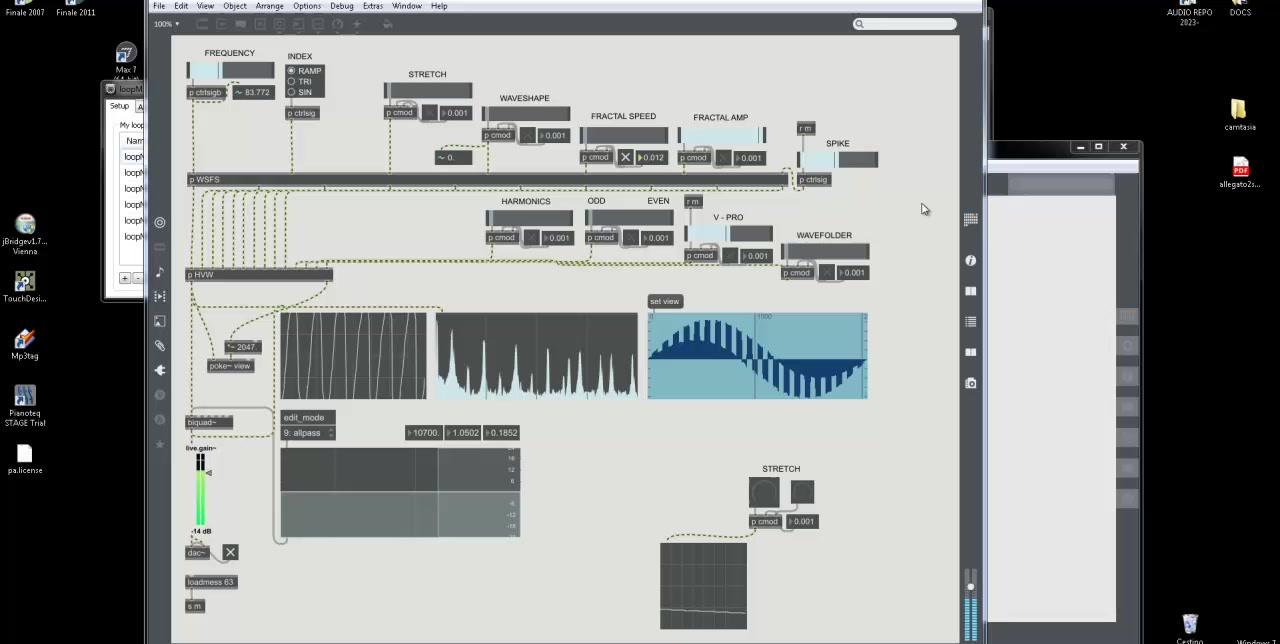Open the Extras menu
1280x644 pixels.
373,6
